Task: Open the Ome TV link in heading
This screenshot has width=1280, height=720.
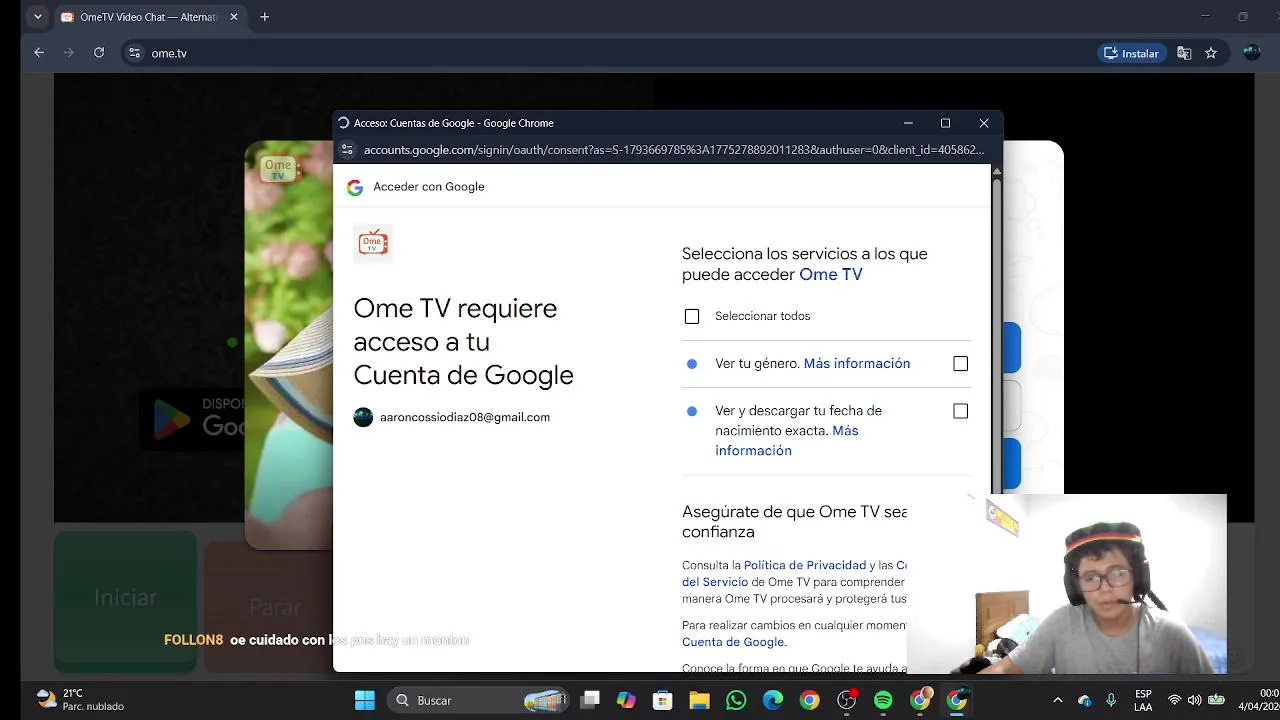Action: pyautogui.click(x=831, y=275)
